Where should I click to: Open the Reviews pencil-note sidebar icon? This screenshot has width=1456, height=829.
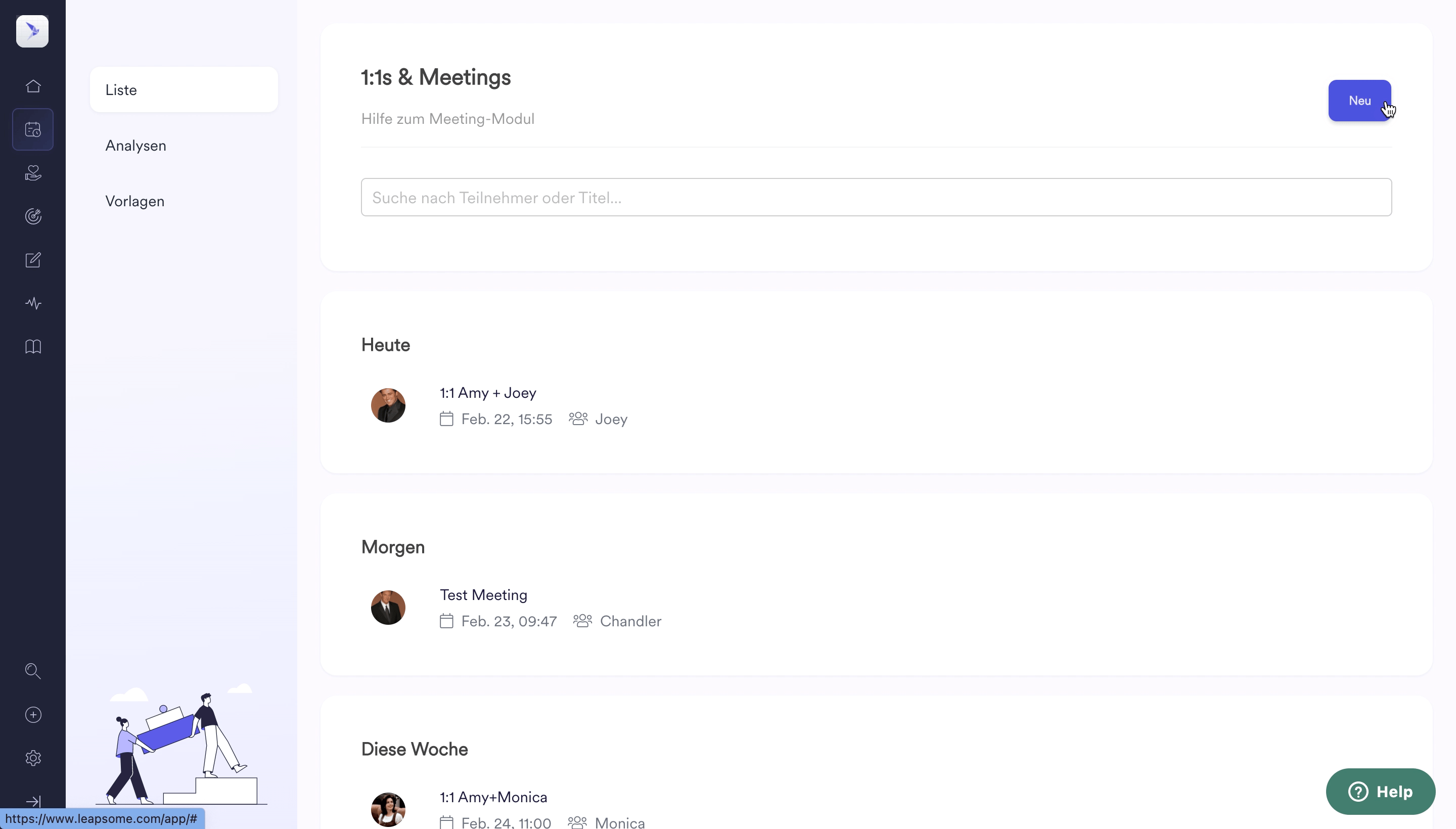pyautogui.click(x=33, y=260)
